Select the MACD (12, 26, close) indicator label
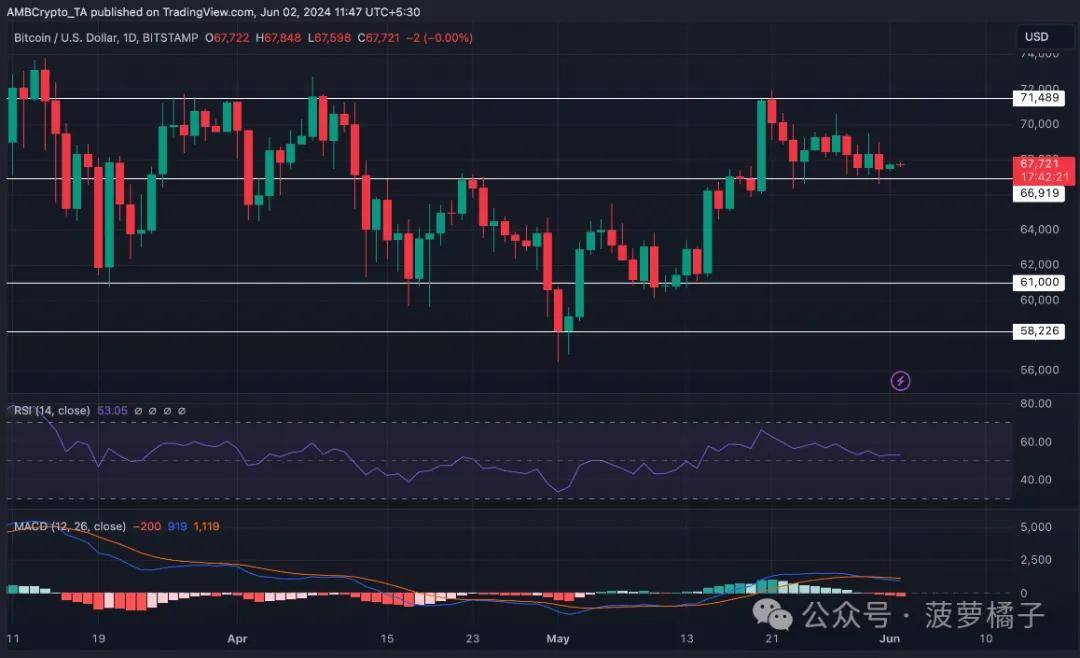The image size is (1080, 658). coord(69,527)
